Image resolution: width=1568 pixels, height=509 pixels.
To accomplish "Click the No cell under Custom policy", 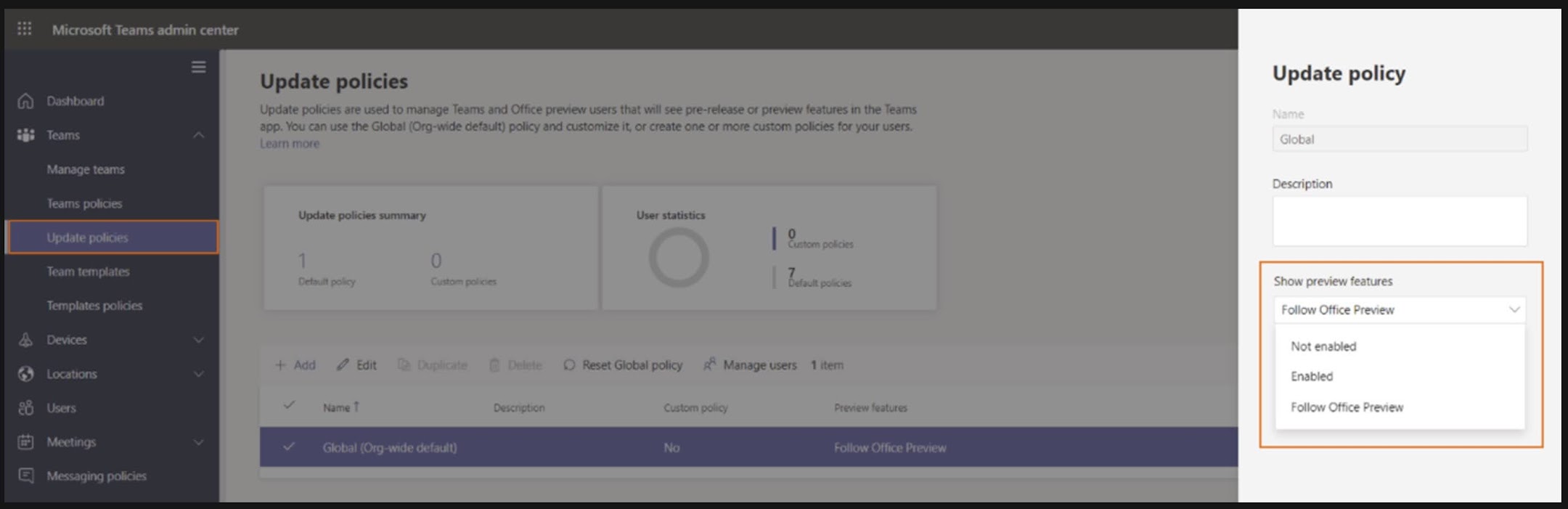I will 671,447.
